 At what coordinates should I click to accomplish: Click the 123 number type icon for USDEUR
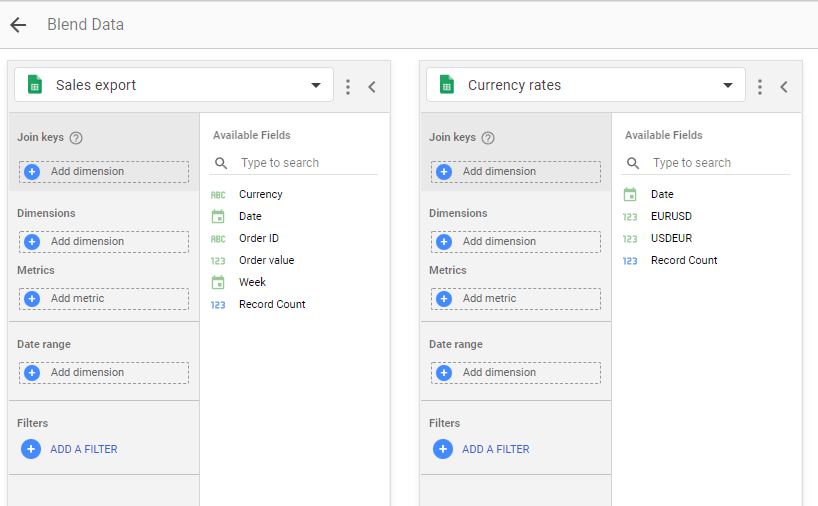[630, 239]
